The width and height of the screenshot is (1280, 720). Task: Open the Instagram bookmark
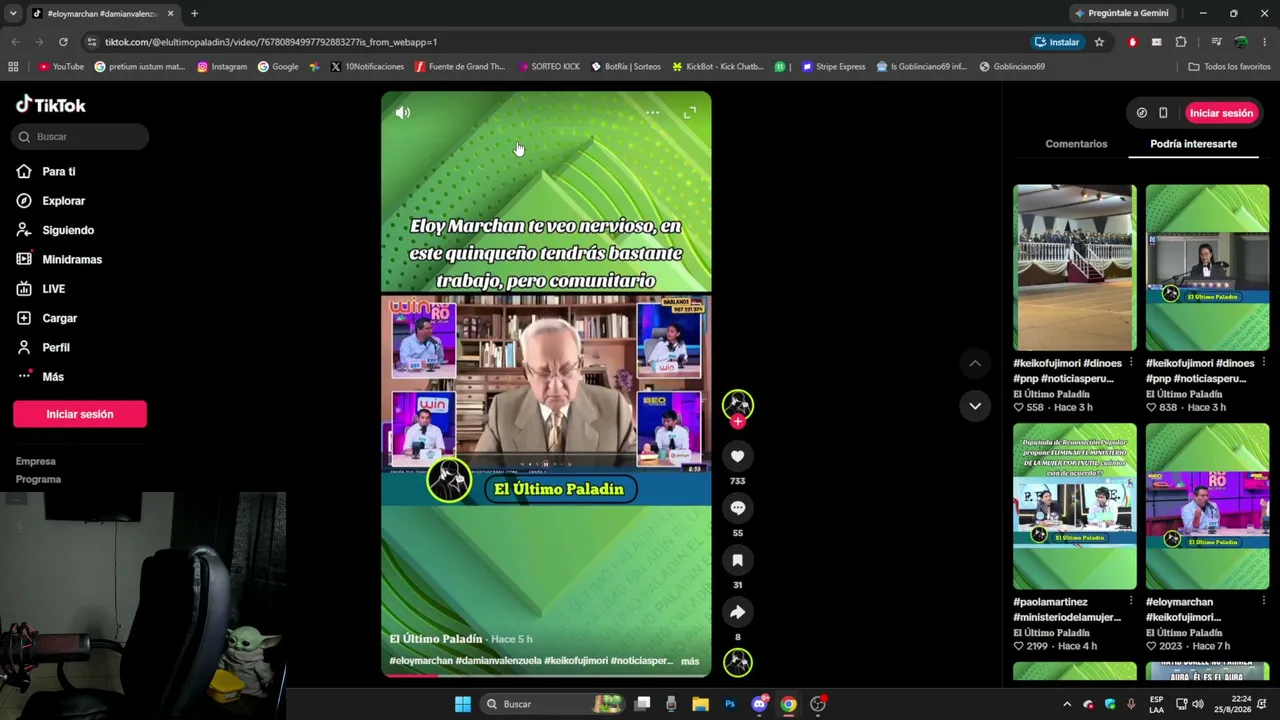222,67
